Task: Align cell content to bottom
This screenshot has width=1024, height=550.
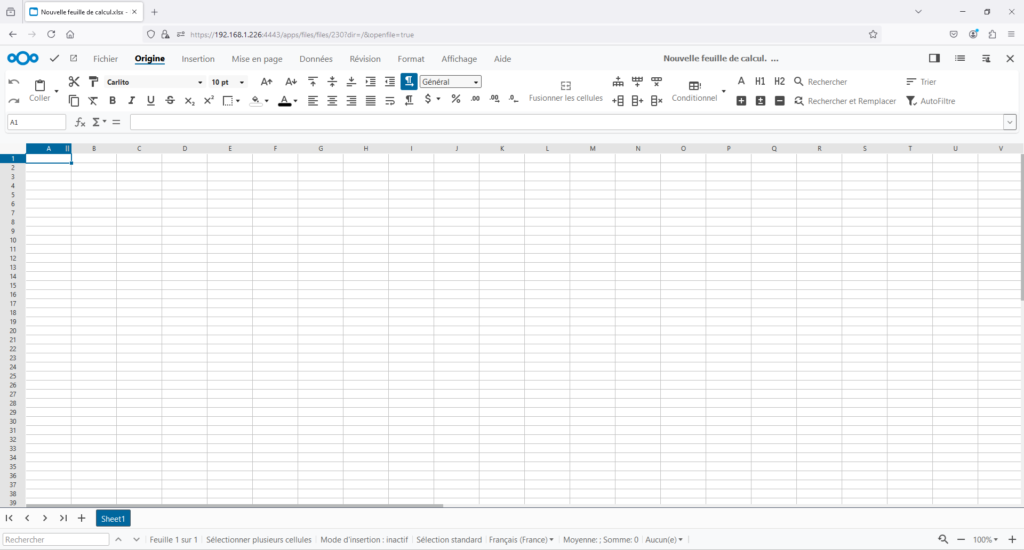Action: point(351,82)
